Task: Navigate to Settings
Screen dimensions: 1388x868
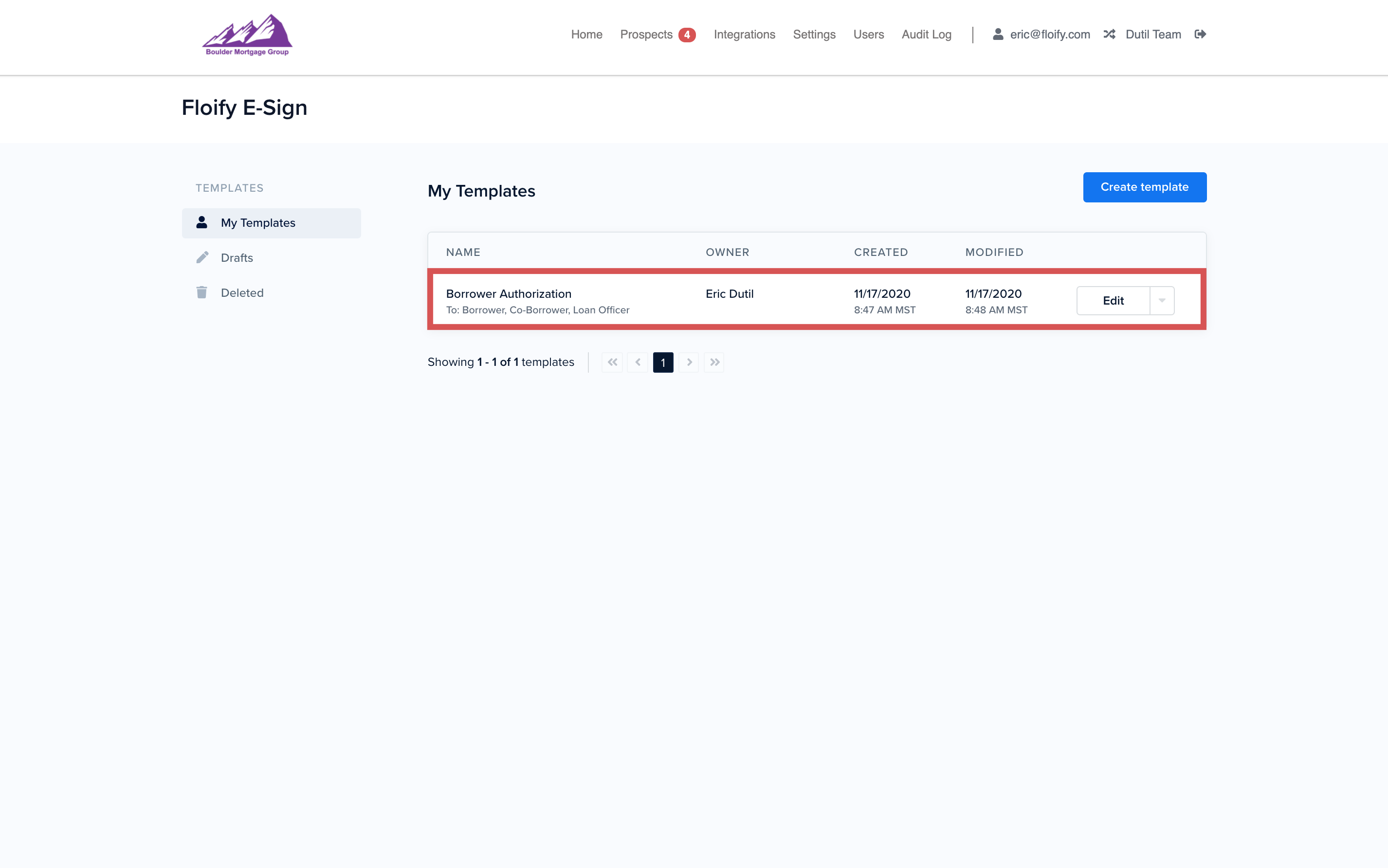Action: pyautogui.click(x=814, y=35)
